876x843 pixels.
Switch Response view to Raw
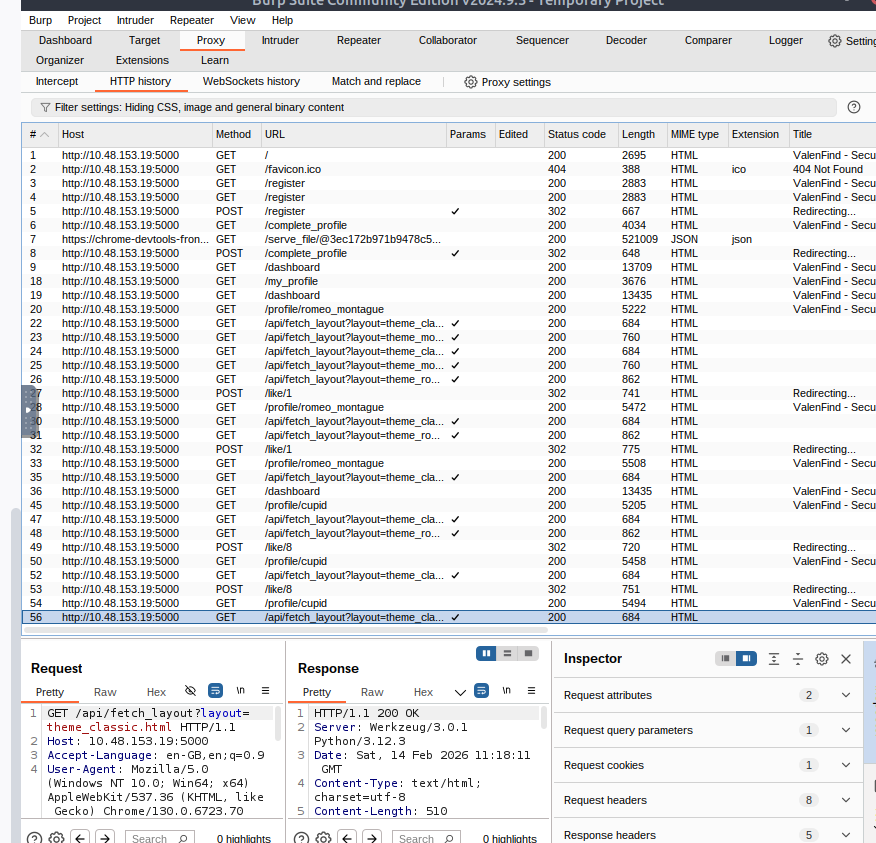pyautogui.click(x=372, y=692)
